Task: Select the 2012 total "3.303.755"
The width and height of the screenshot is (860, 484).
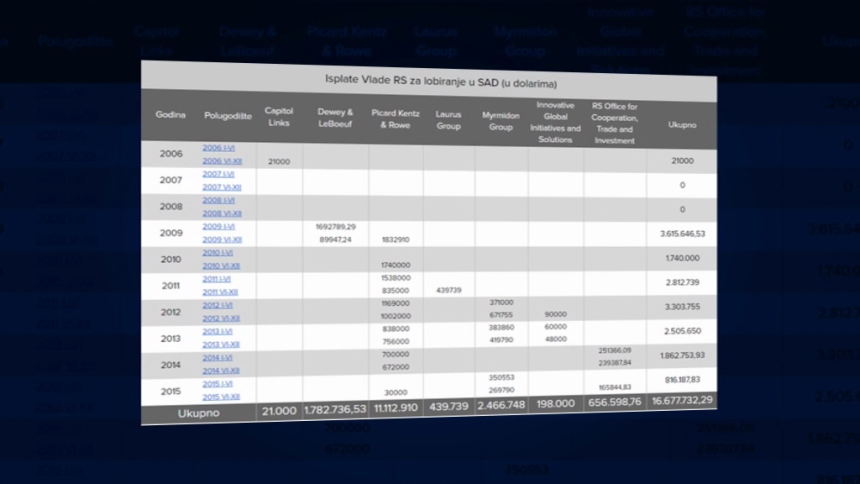Action: pyautogui.click(x=682, y=307)
